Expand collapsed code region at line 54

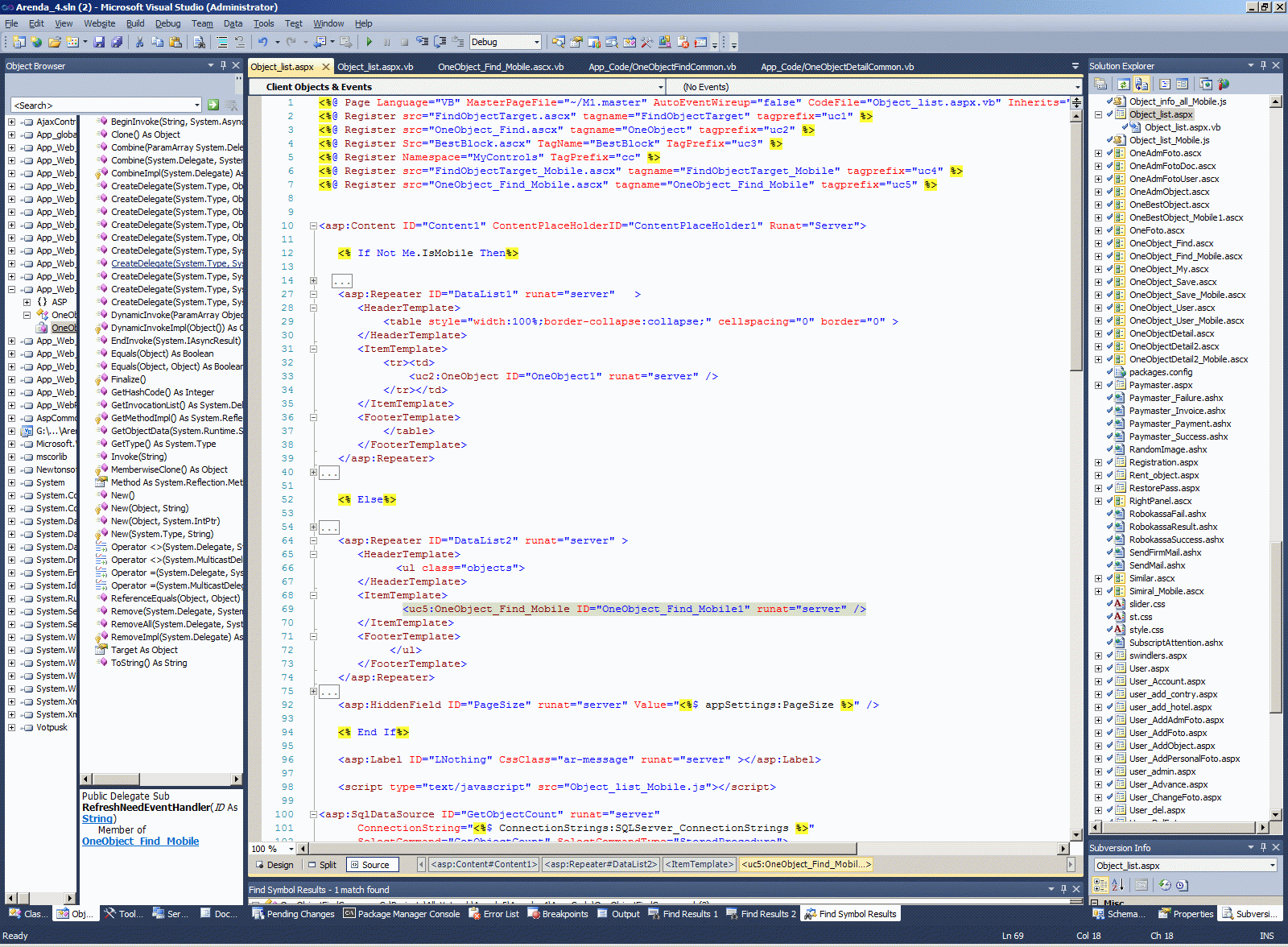coord(313,527)
